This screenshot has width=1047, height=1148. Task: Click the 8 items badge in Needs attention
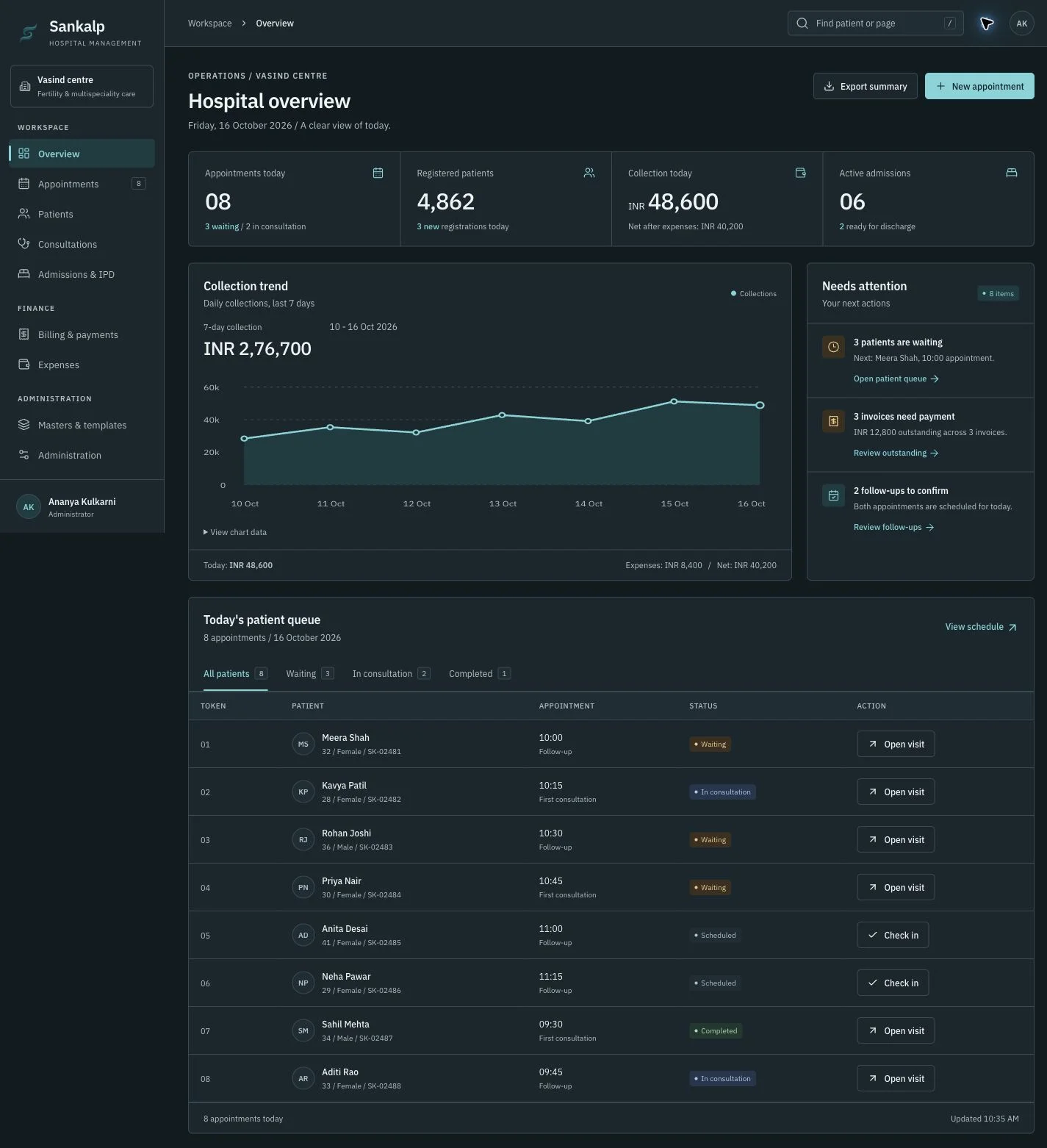coord(998,293)
